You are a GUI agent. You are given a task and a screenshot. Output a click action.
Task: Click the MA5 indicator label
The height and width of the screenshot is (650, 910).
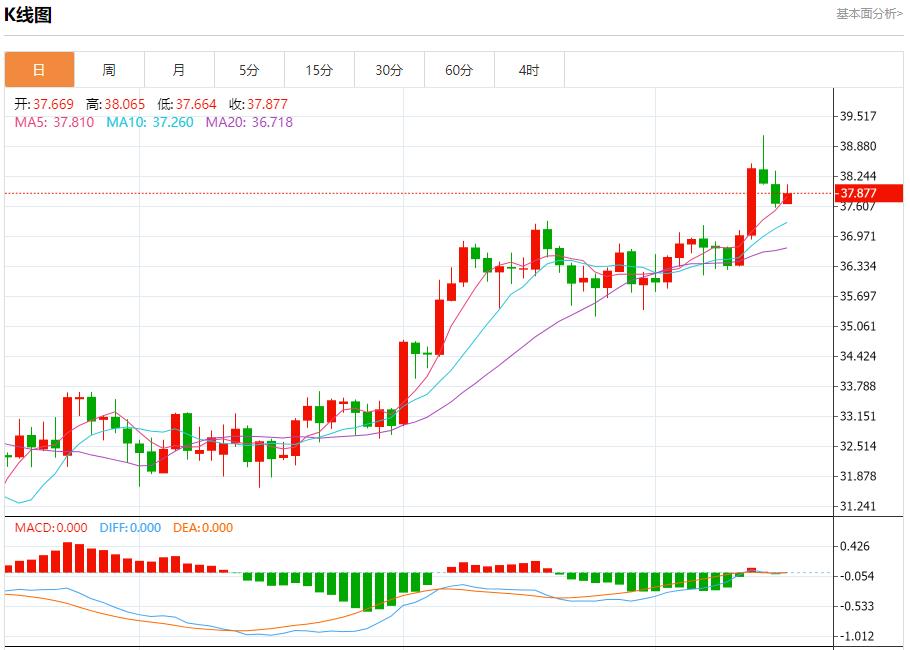(x=54, y=122)
